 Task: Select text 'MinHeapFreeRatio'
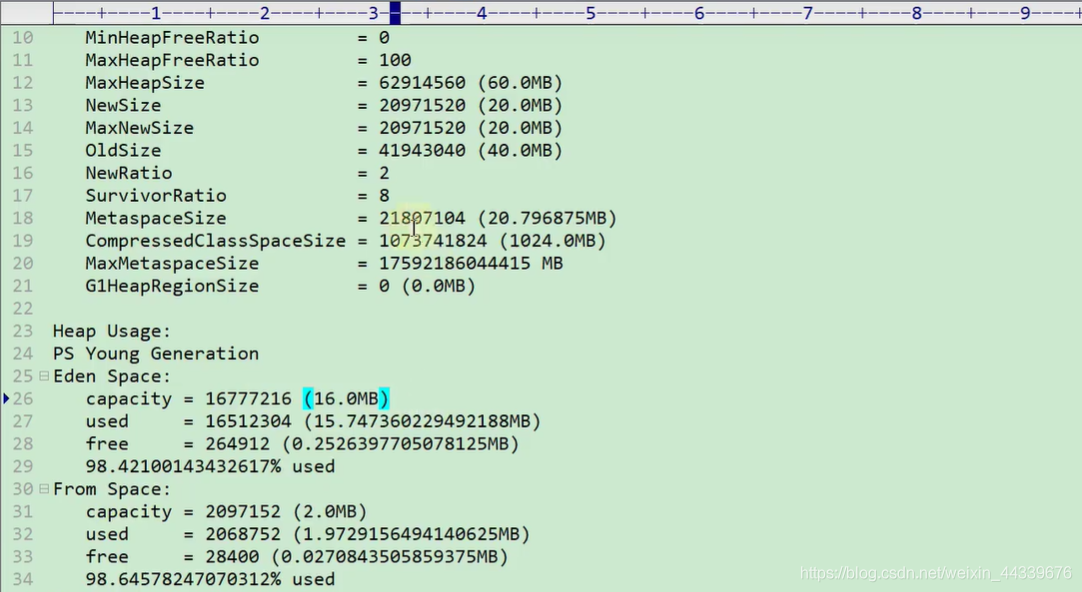tap(172, 38)
